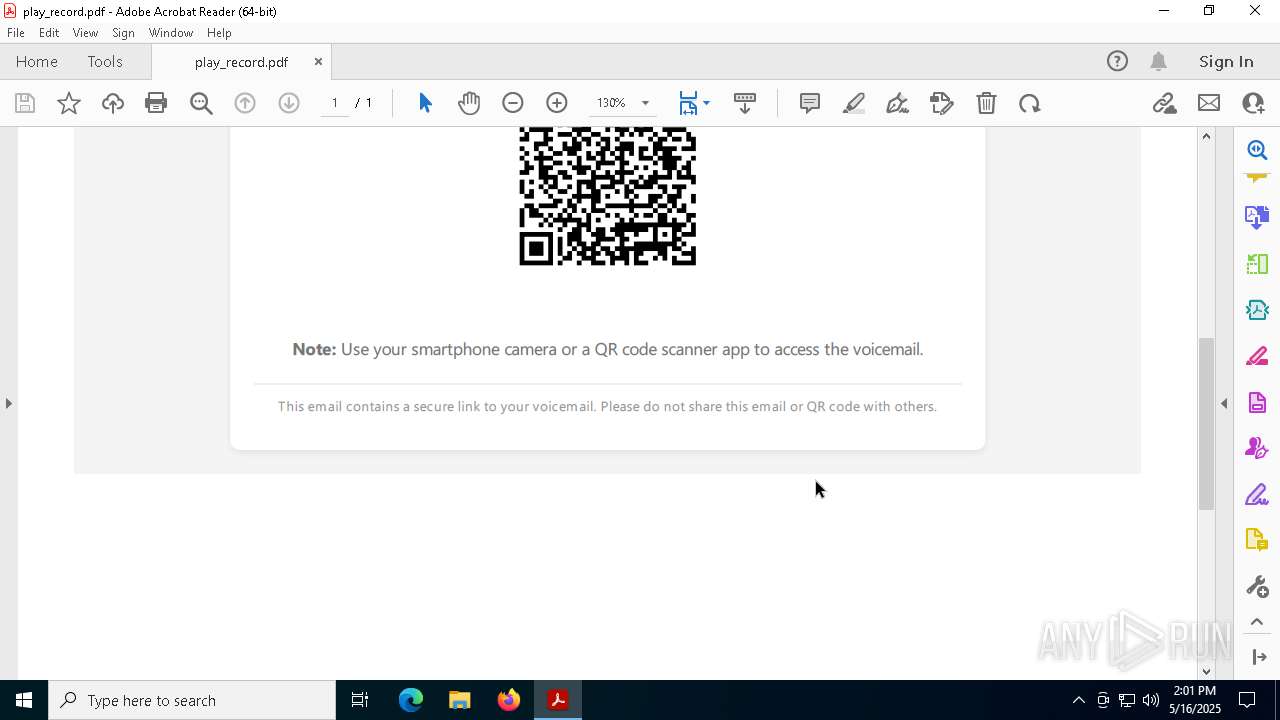Bookmark file with the star icon
The image size is (1280, 720).
tap(69, 103)
